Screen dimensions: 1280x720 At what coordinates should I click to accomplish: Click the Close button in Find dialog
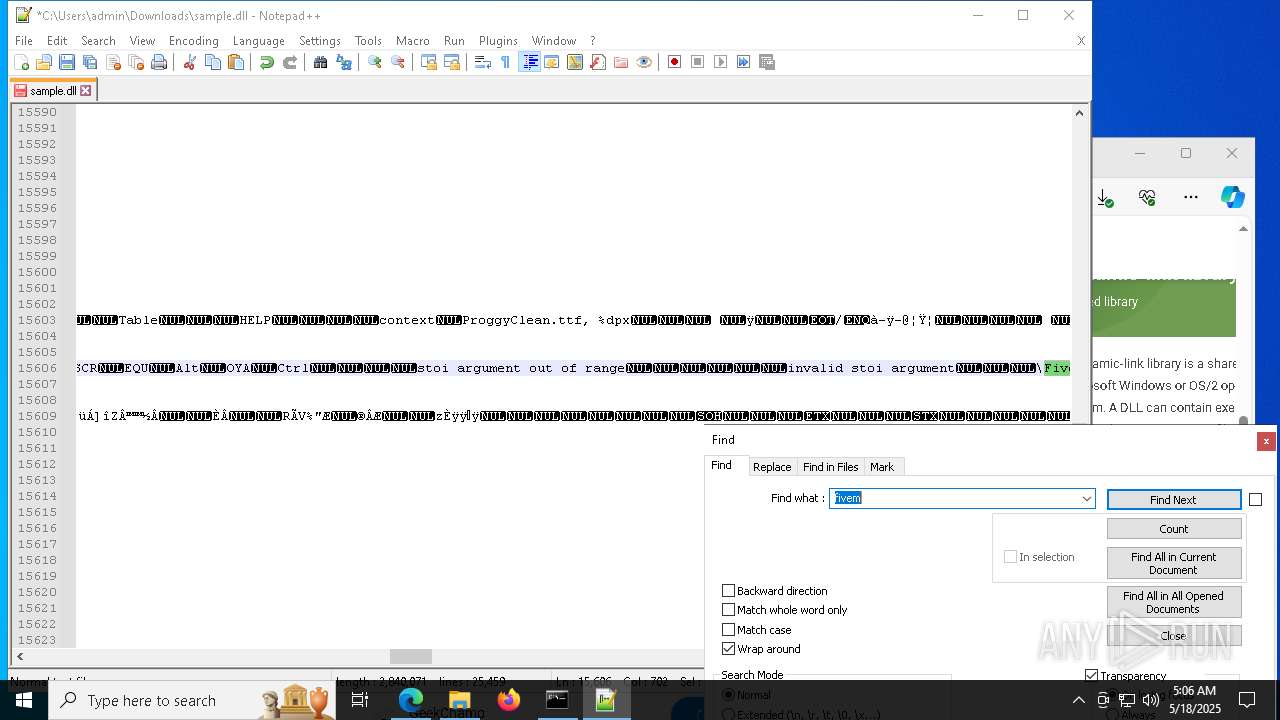point(1174,636)
